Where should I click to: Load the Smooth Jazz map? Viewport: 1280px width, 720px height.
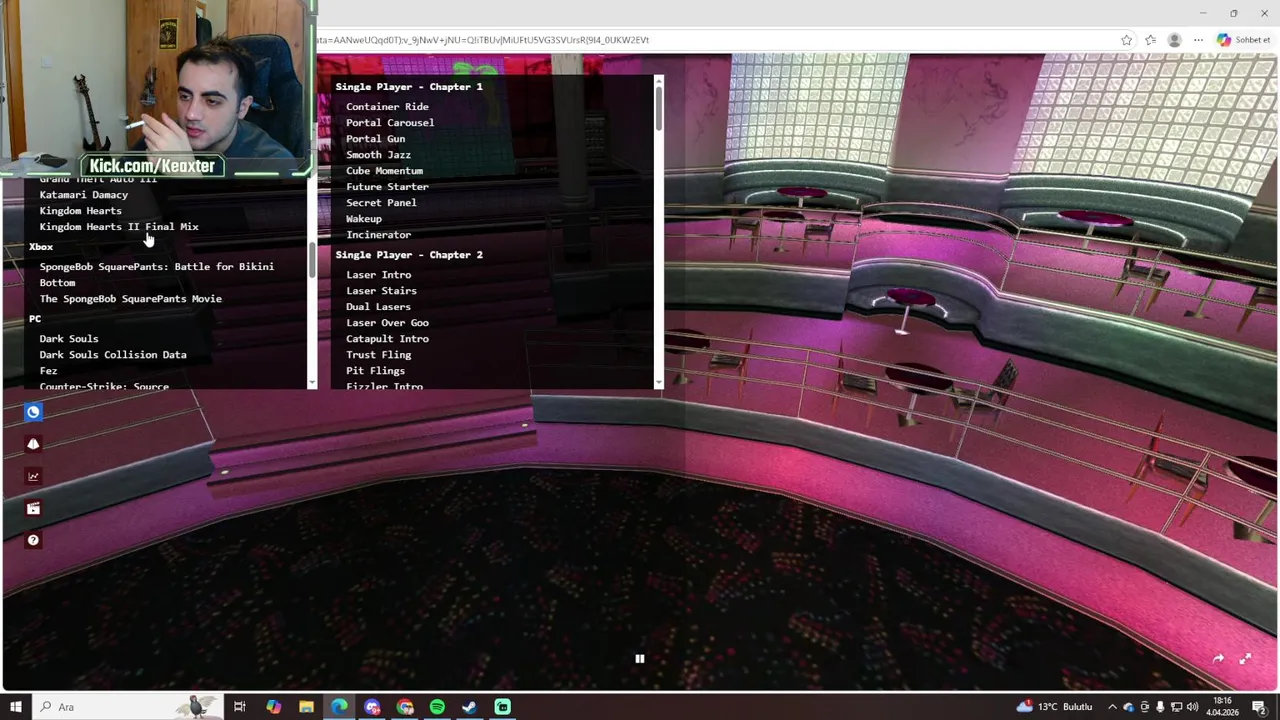[378, 155]
